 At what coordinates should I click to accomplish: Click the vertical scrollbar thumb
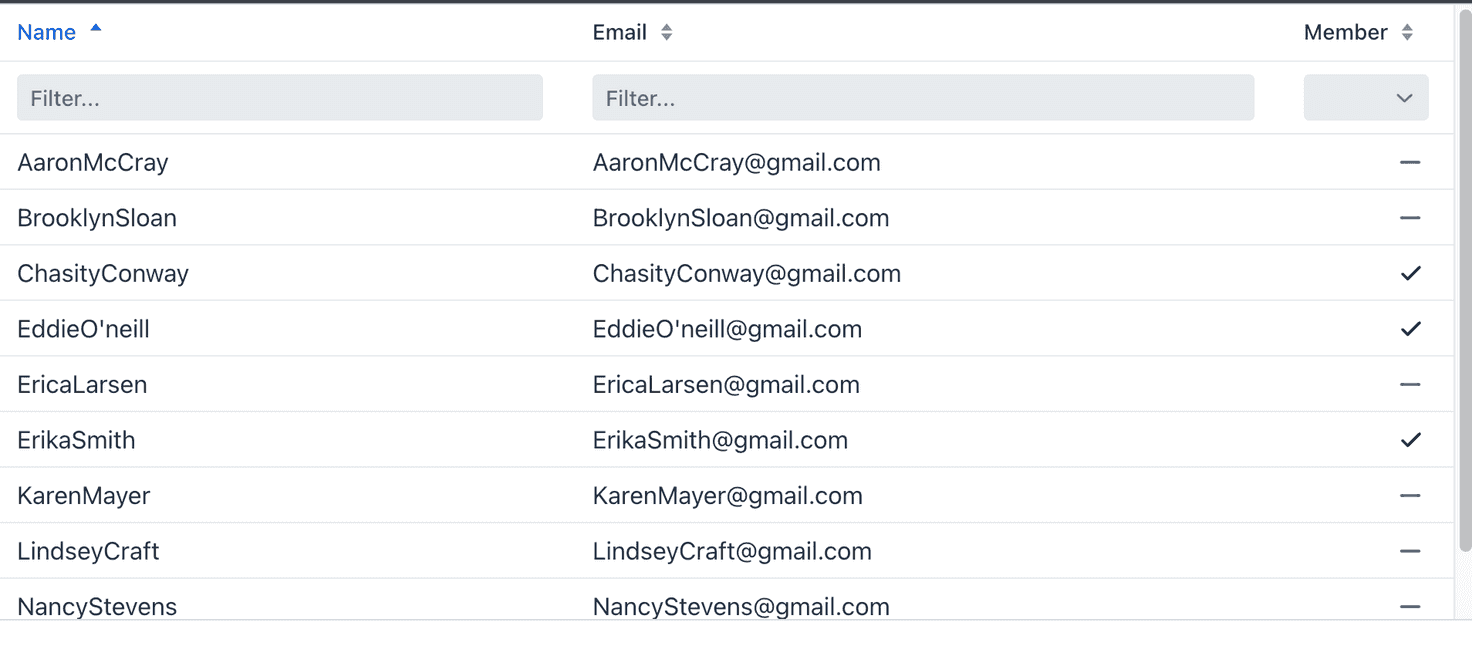pos(1465,278)
